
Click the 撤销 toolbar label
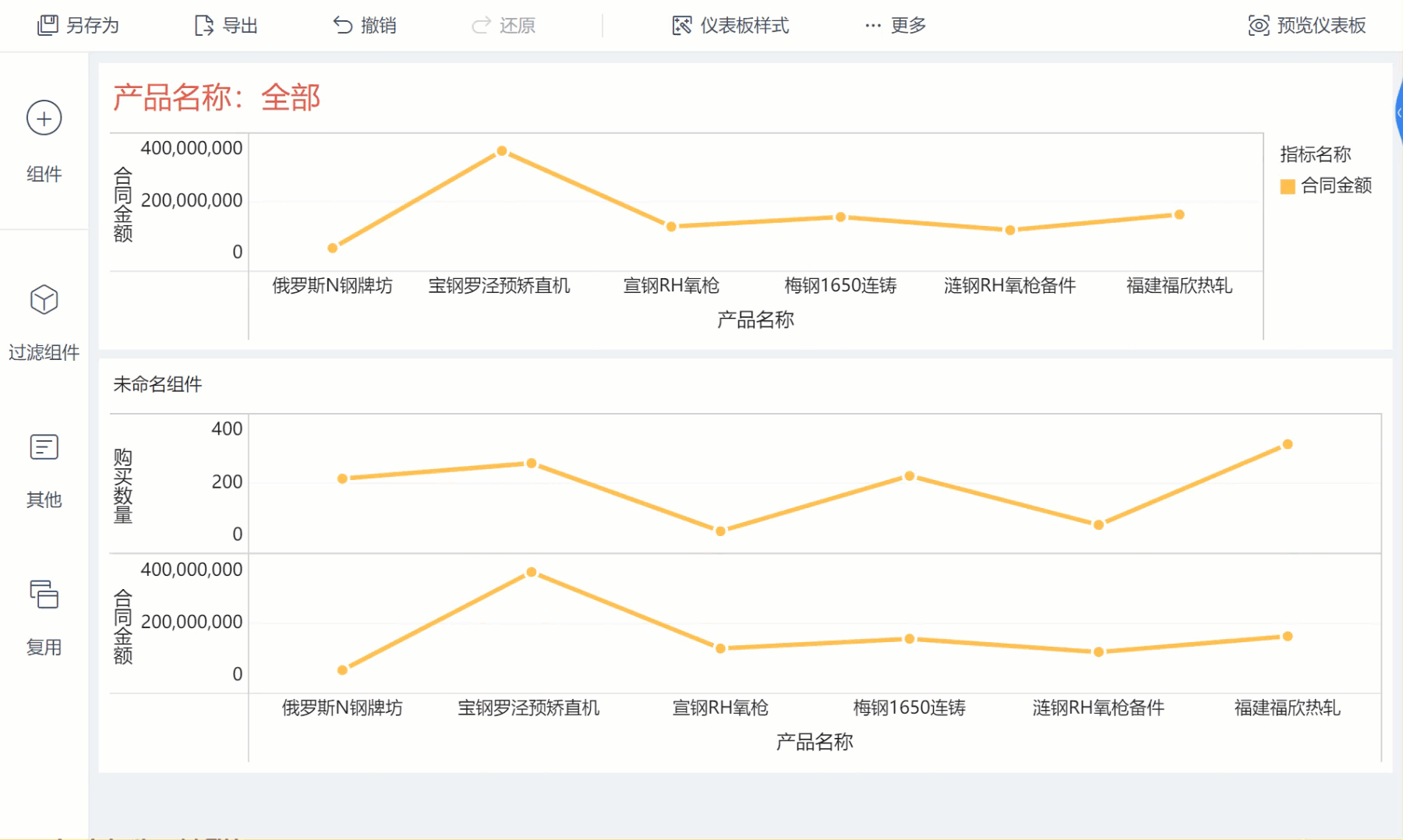tap(379, 26)
